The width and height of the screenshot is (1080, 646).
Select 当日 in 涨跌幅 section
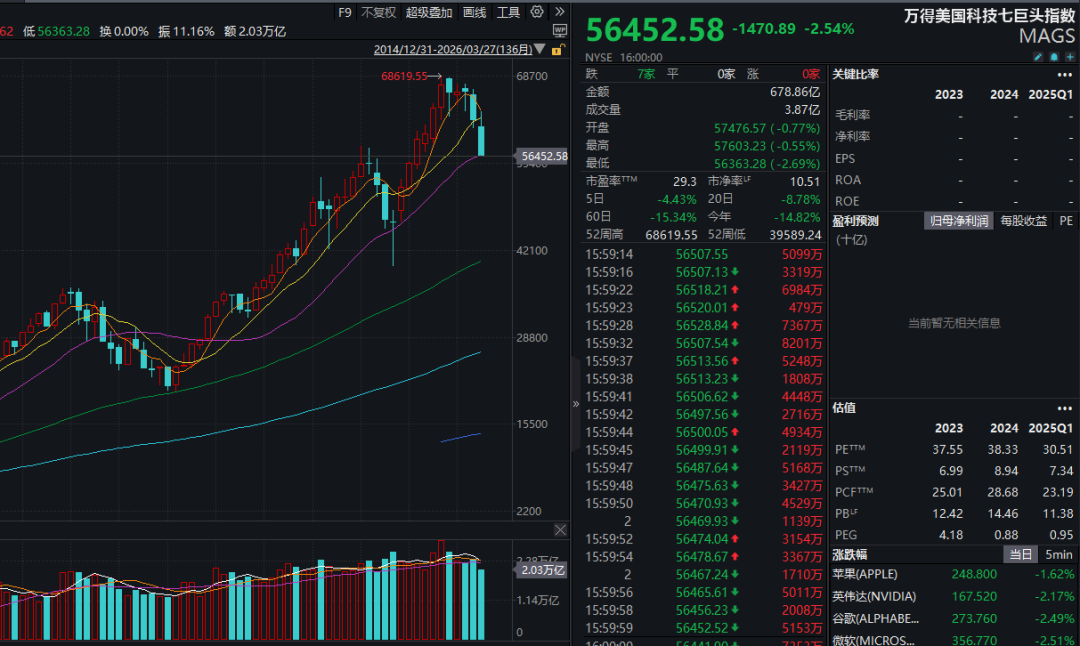pos(1021,554)
